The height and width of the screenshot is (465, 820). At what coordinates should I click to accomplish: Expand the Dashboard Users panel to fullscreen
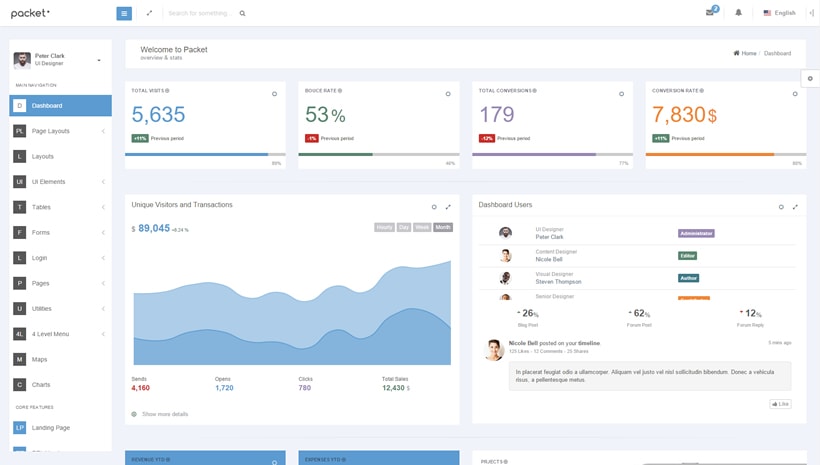(795, 207)
